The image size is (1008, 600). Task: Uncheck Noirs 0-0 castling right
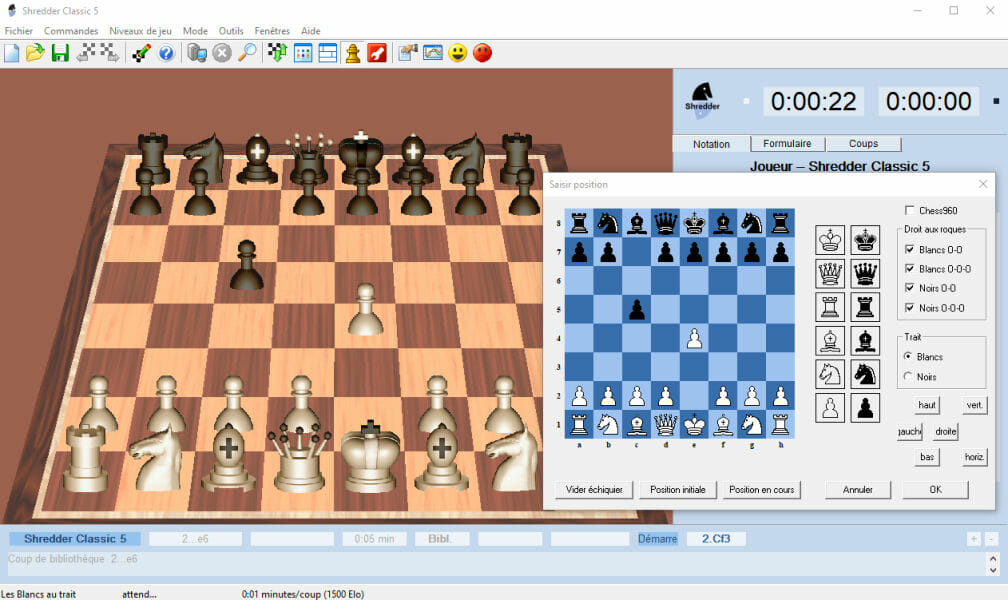[x=909, y=288]
